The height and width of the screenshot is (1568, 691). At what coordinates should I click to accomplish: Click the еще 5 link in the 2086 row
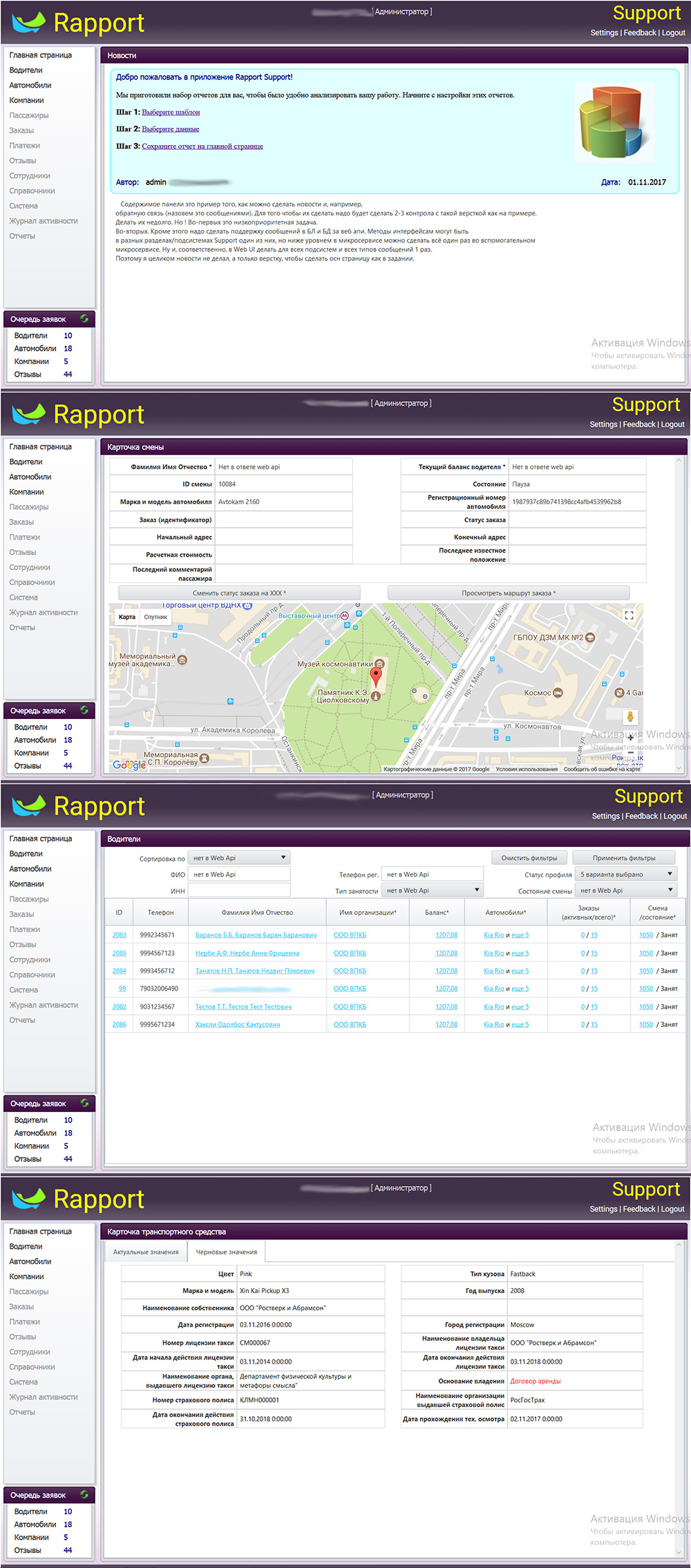pyautogui.click(x=520, y=1024)
